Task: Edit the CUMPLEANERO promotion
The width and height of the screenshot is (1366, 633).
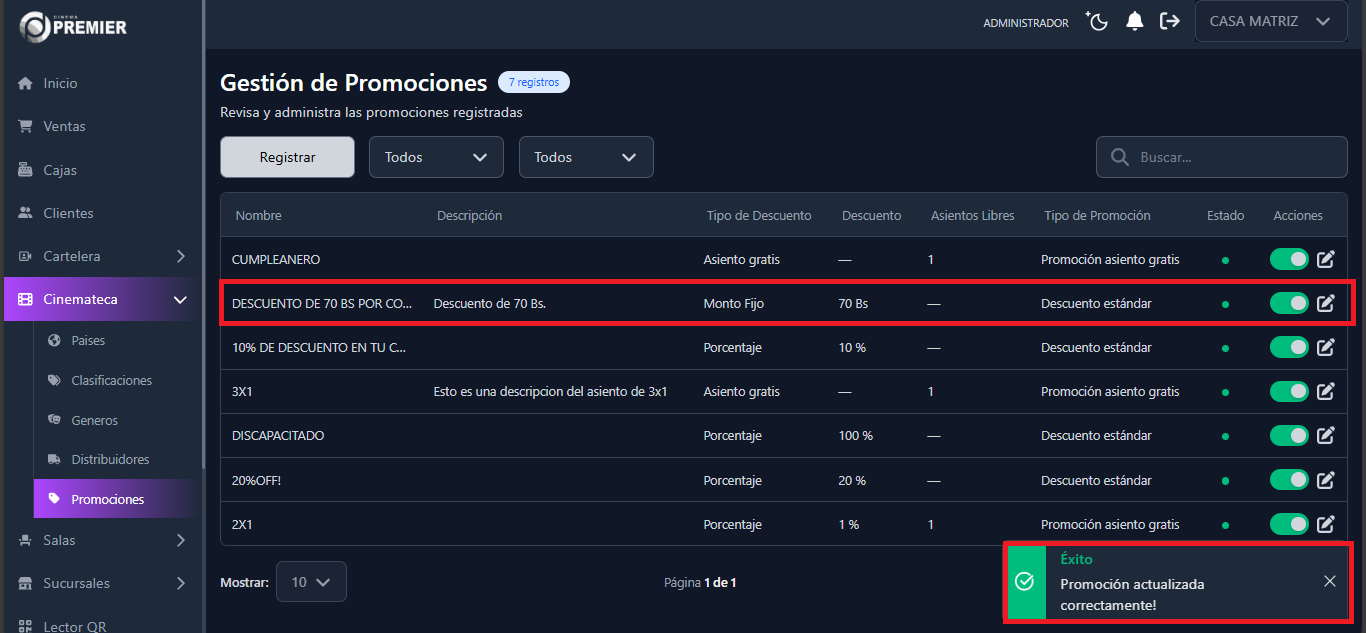Action: pyautogui.click(x=1325, y=260)
